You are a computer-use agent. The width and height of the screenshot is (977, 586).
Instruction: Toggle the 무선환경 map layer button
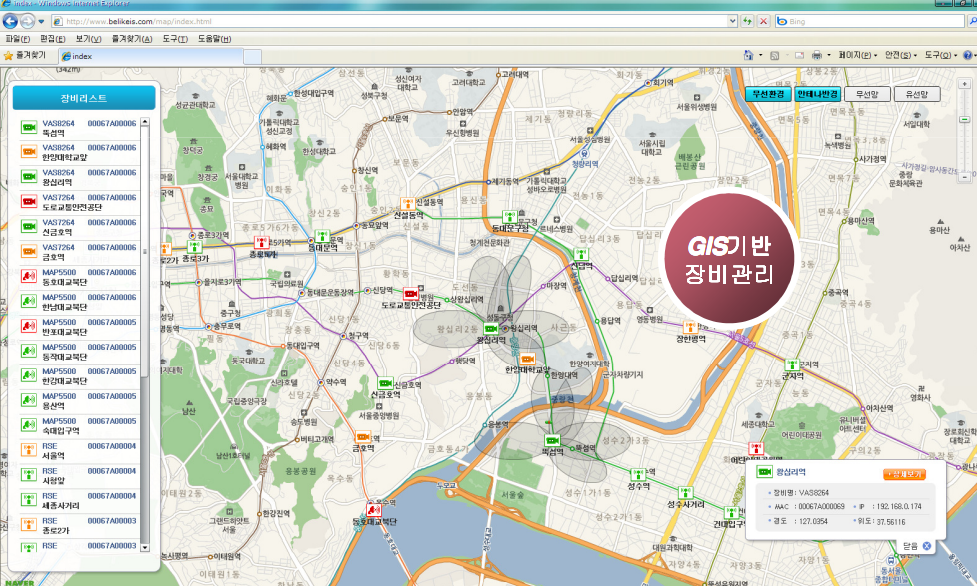[x=768, y=94]
